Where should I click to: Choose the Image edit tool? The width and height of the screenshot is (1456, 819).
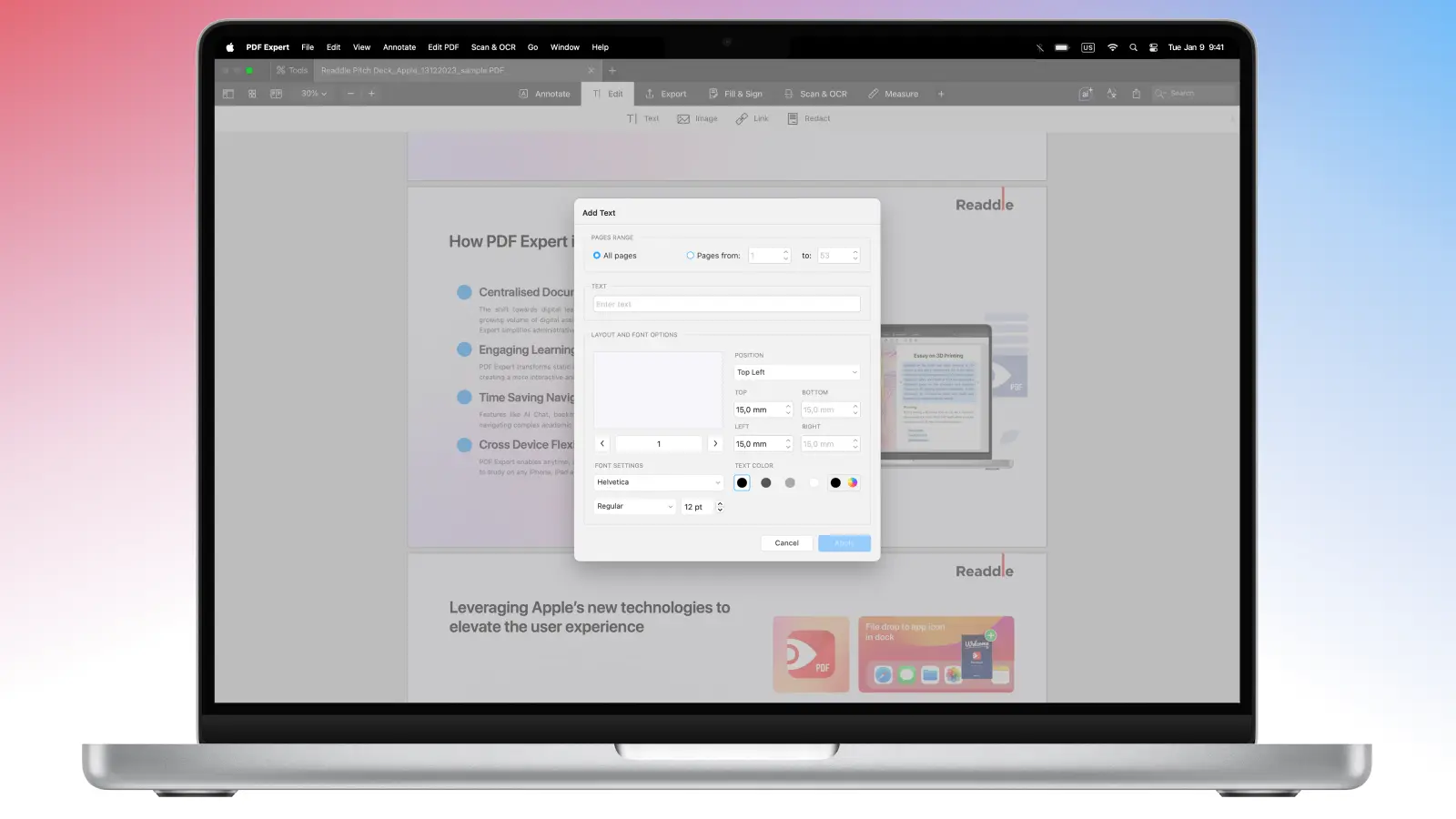[x=683, y=118]
